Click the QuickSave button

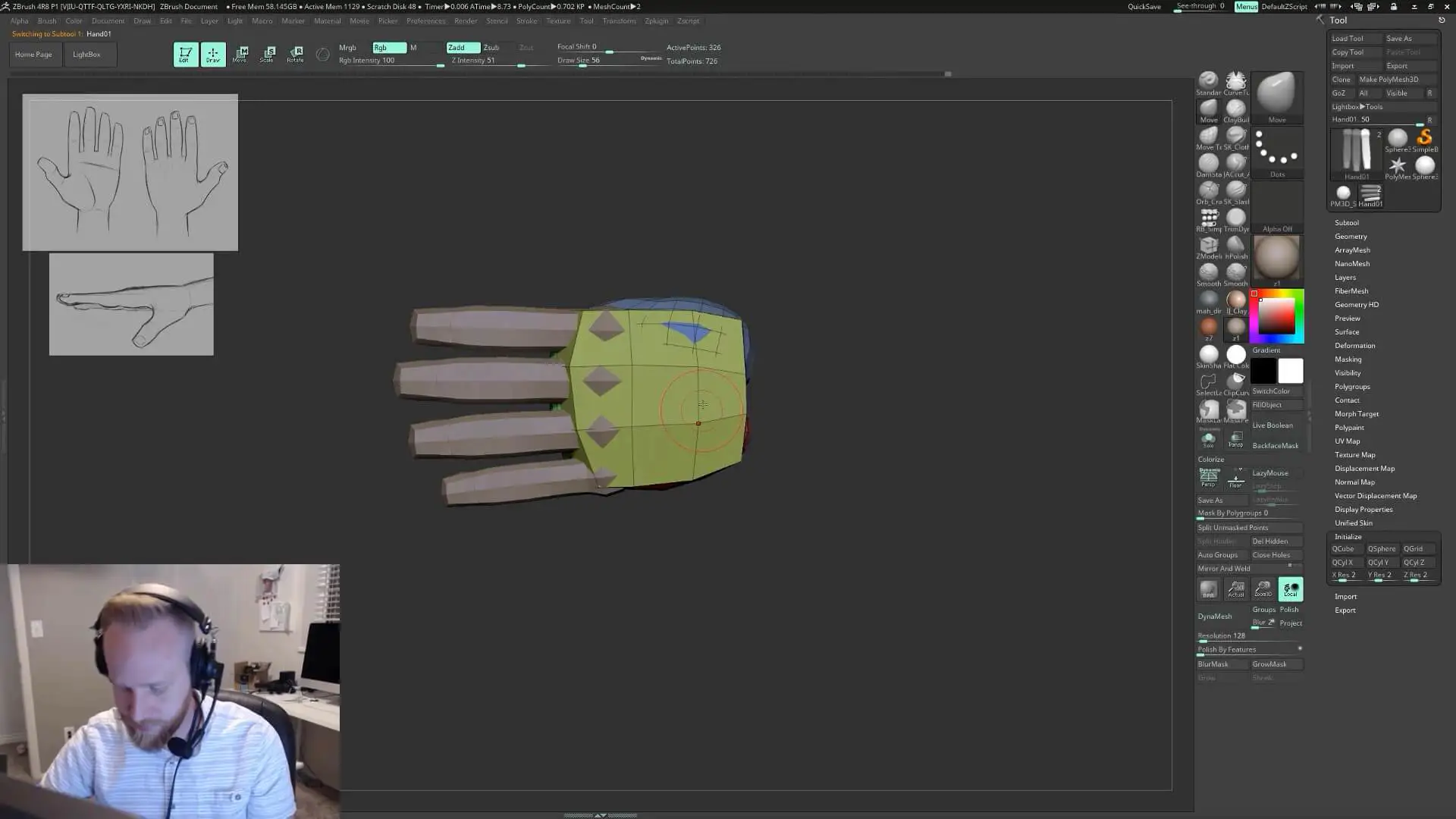click(x=1144, y=7)
